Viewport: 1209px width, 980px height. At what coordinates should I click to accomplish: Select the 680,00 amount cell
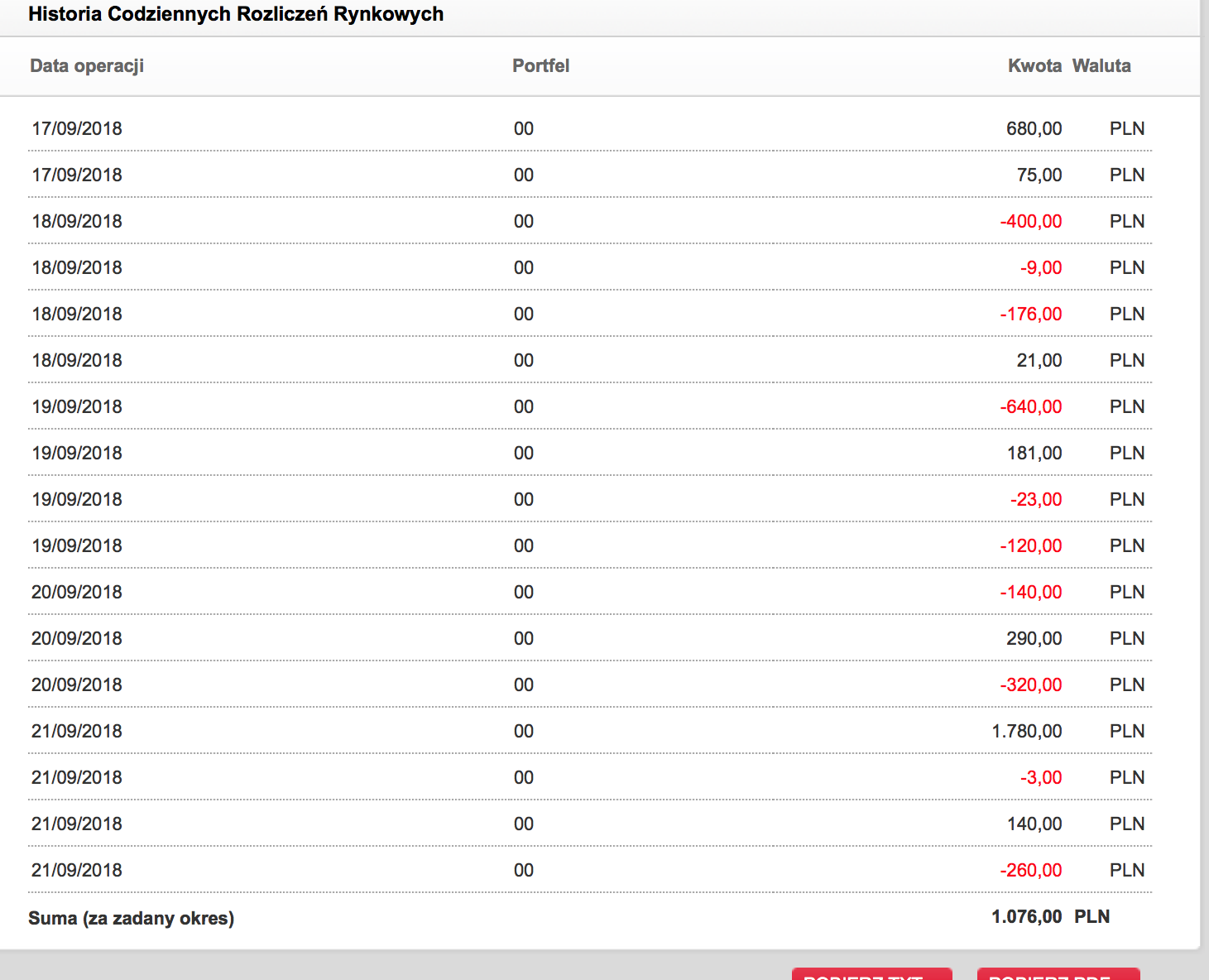point(1034,129)
